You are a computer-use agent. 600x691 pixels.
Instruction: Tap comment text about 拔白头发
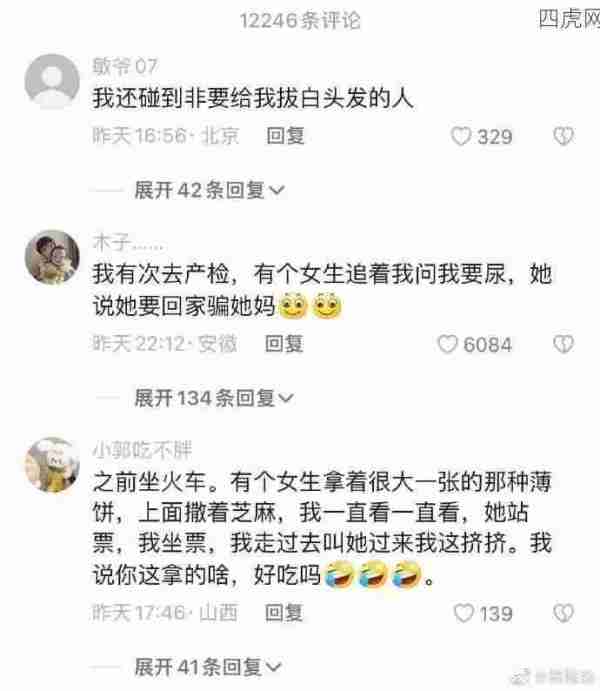click(253, 98)
